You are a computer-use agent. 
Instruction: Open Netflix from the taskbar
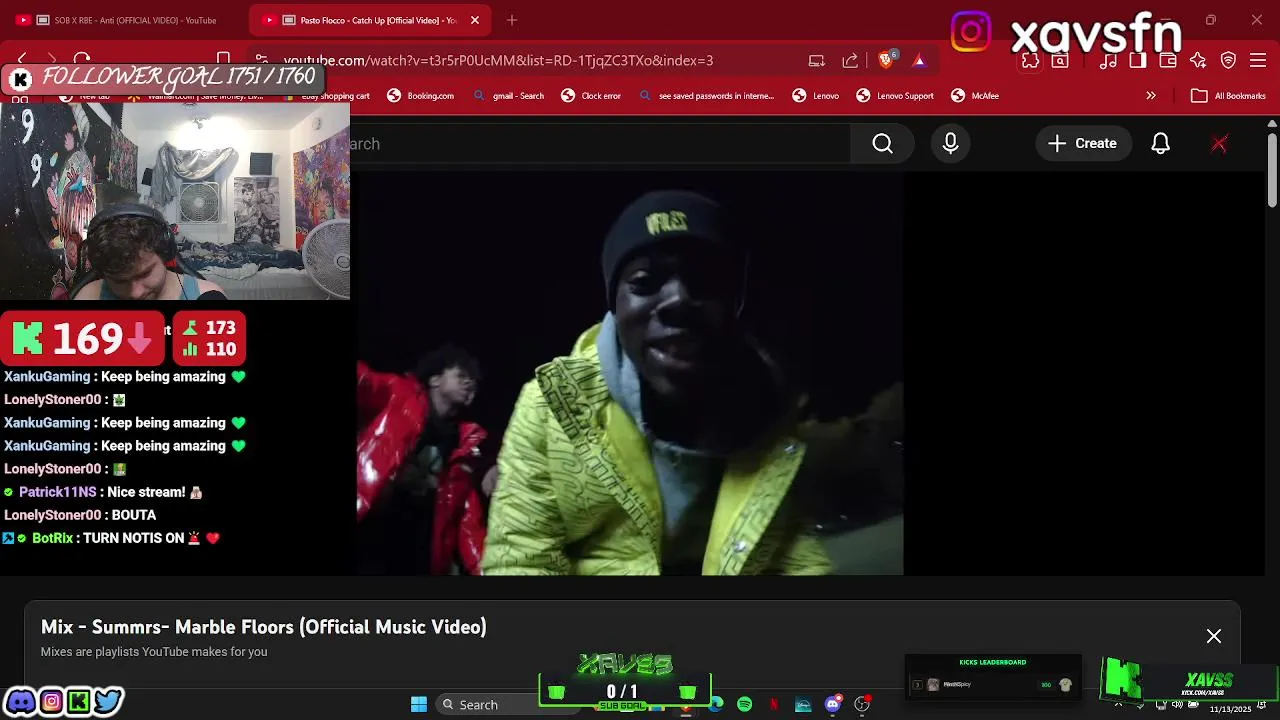coord(774,704)
